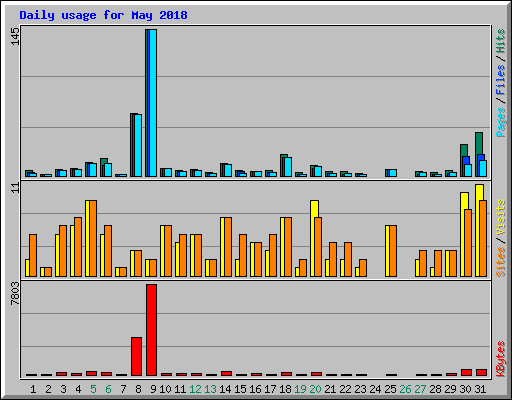Image resolution: width=512 pixels, height=400 pixels.
Task: Click the cyan Pages bar for day 25
Action: (393, 173)
